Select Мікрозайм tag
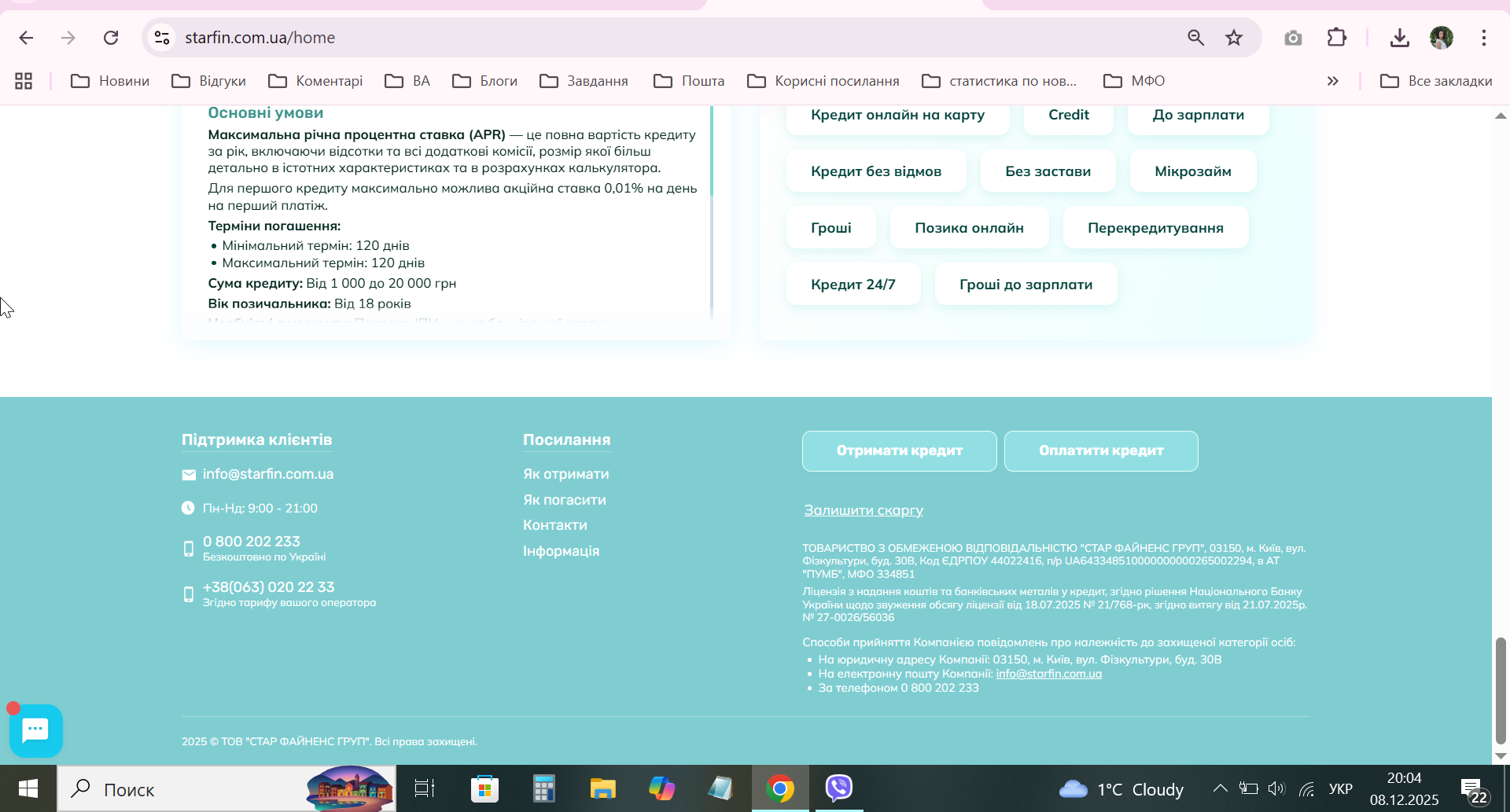Viewport: 1510px width, 812px height. pyautogui.click(x=1193, y=171)
